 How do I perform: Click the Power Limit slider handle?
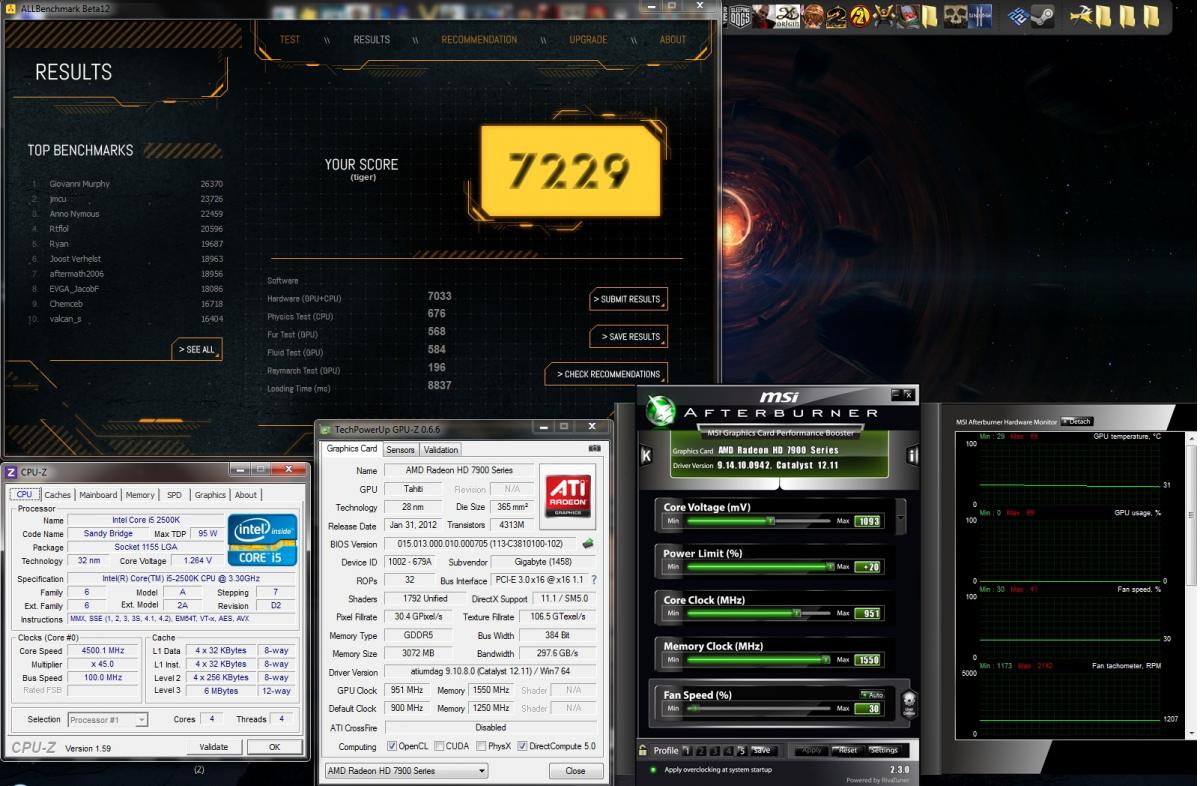click(830, 566)
